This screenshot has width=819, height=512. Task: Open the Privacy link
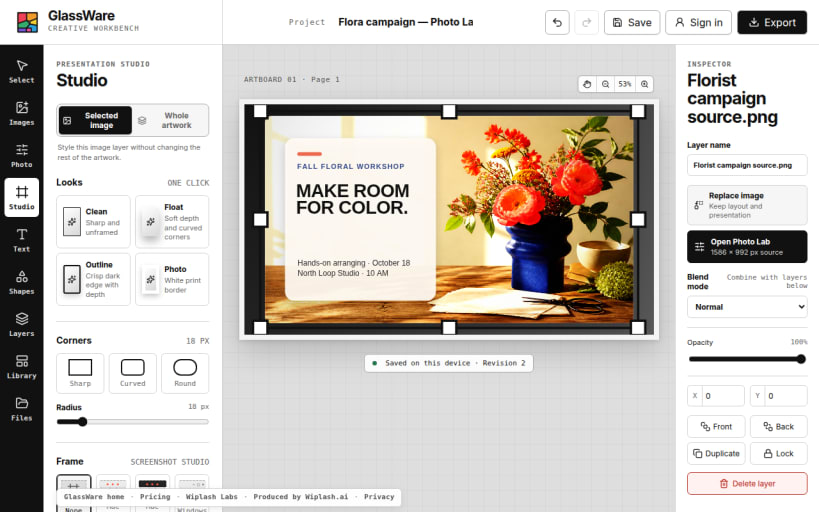379,497
